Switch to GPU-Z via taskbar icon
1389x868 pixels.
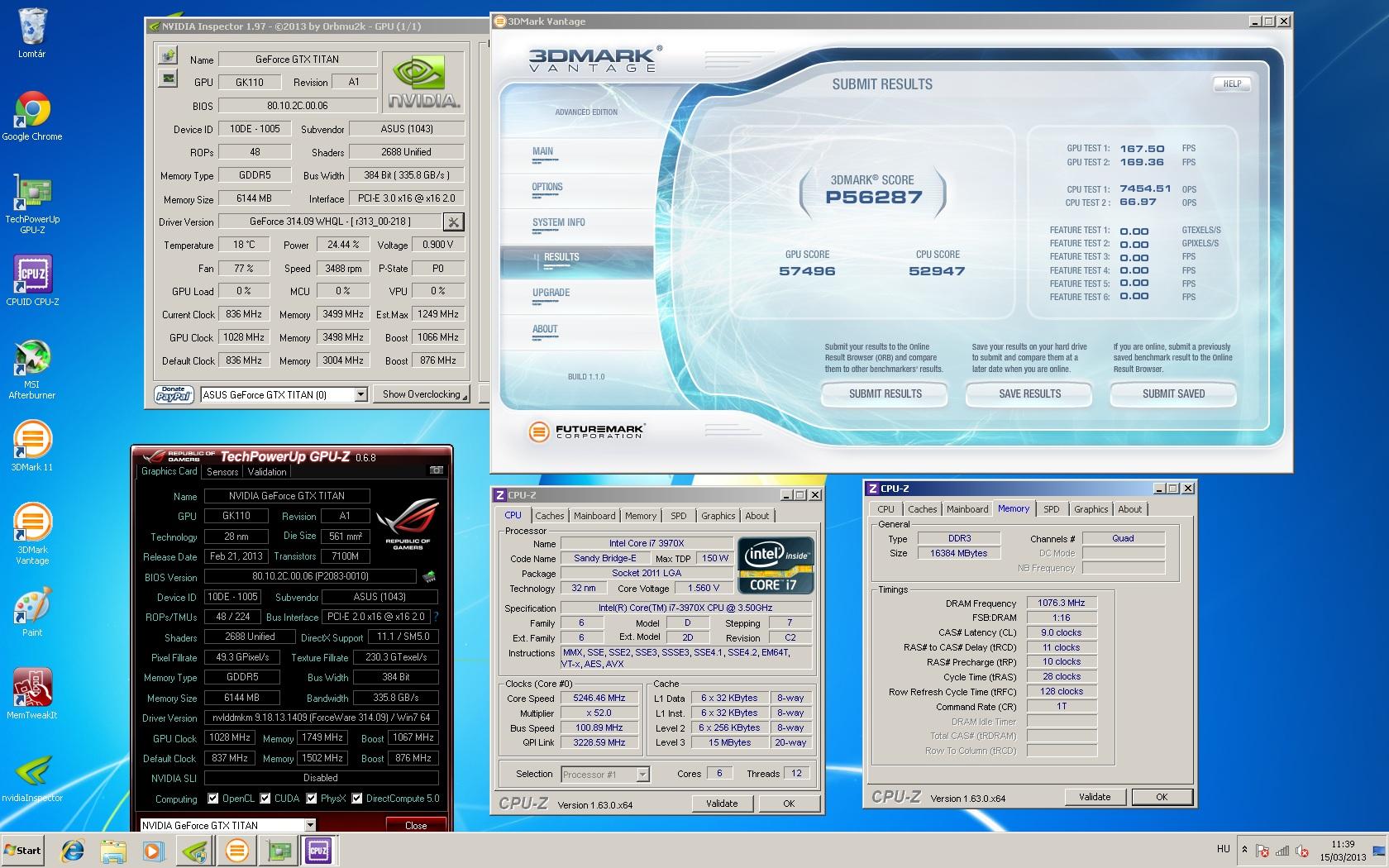coord(278,850)
